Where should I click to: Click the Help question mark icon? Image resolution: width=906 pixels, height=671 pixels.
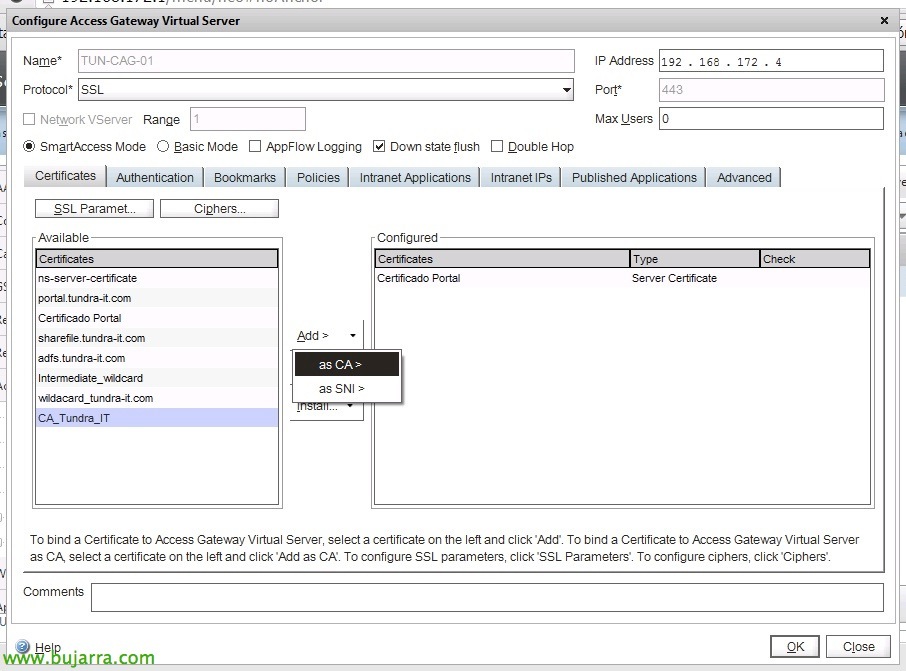[x=23, y=646]
